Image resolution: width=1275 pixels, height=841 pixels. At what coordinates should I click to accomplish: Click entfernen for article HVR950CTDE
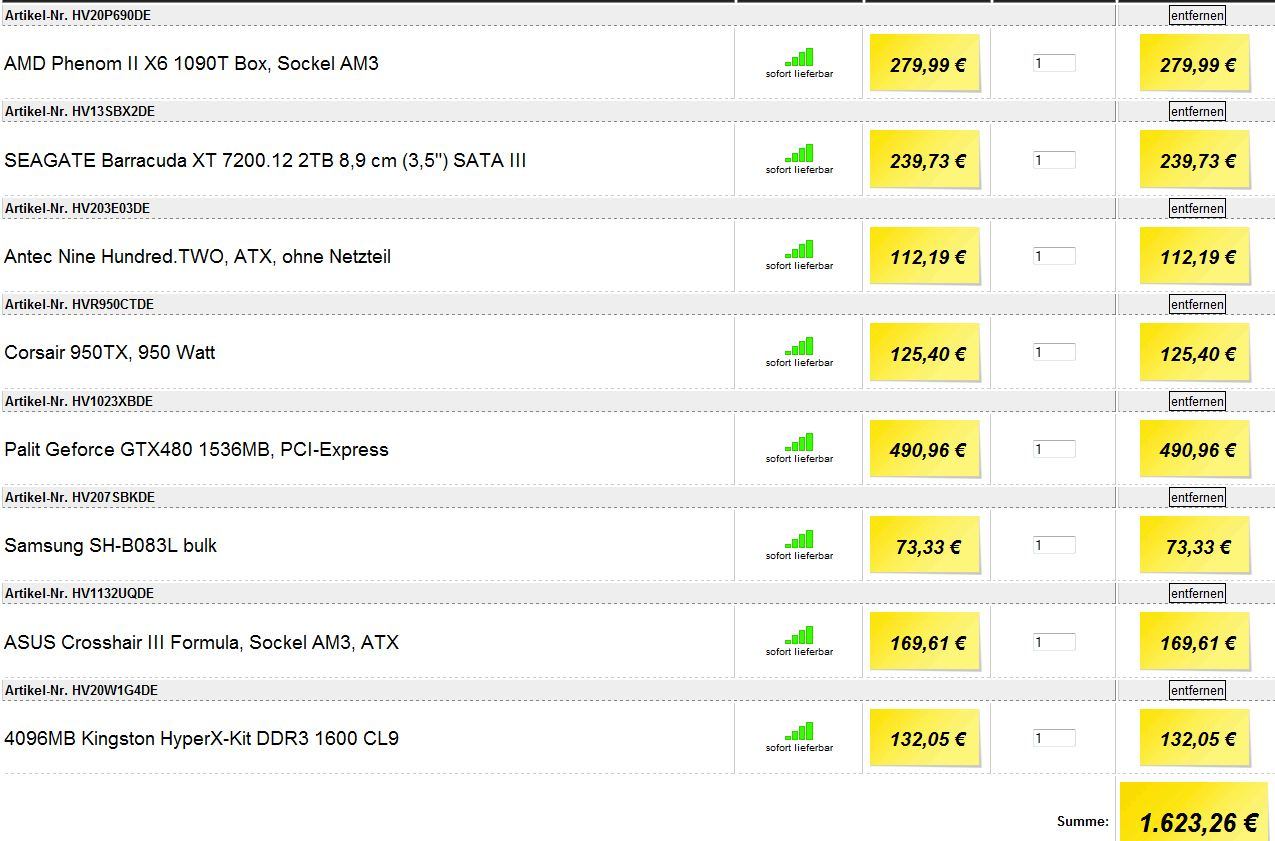pyautogui.click(x=1197, y=304)
